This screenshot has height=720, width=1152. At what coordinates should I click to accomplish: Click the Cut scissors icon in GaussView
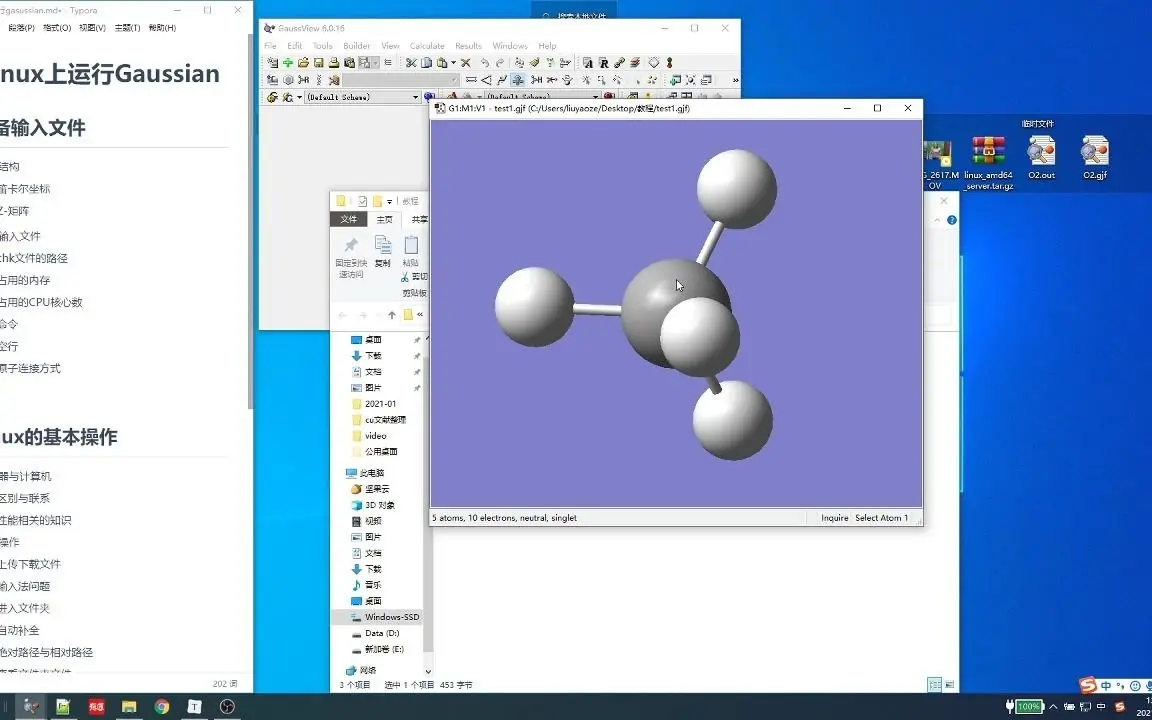411,62
